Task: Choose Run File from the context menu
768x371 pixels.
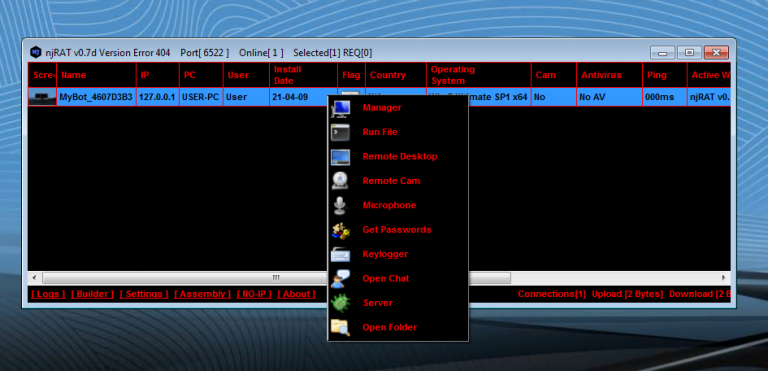Action: 398,132
